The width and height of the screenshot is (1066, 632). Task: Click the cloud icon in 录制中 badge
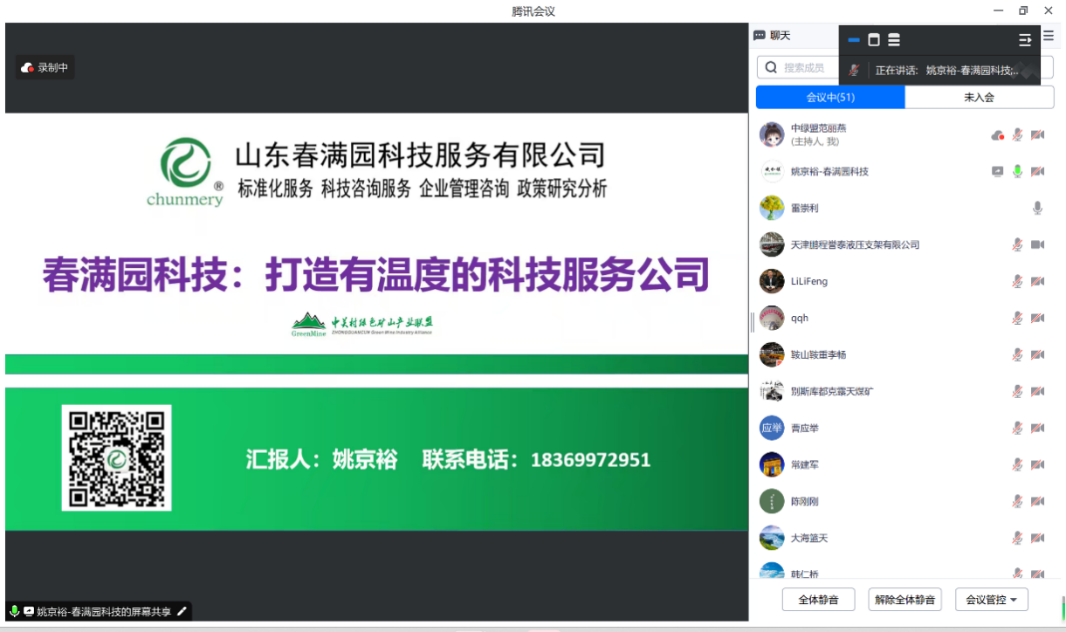pos(27,67)
